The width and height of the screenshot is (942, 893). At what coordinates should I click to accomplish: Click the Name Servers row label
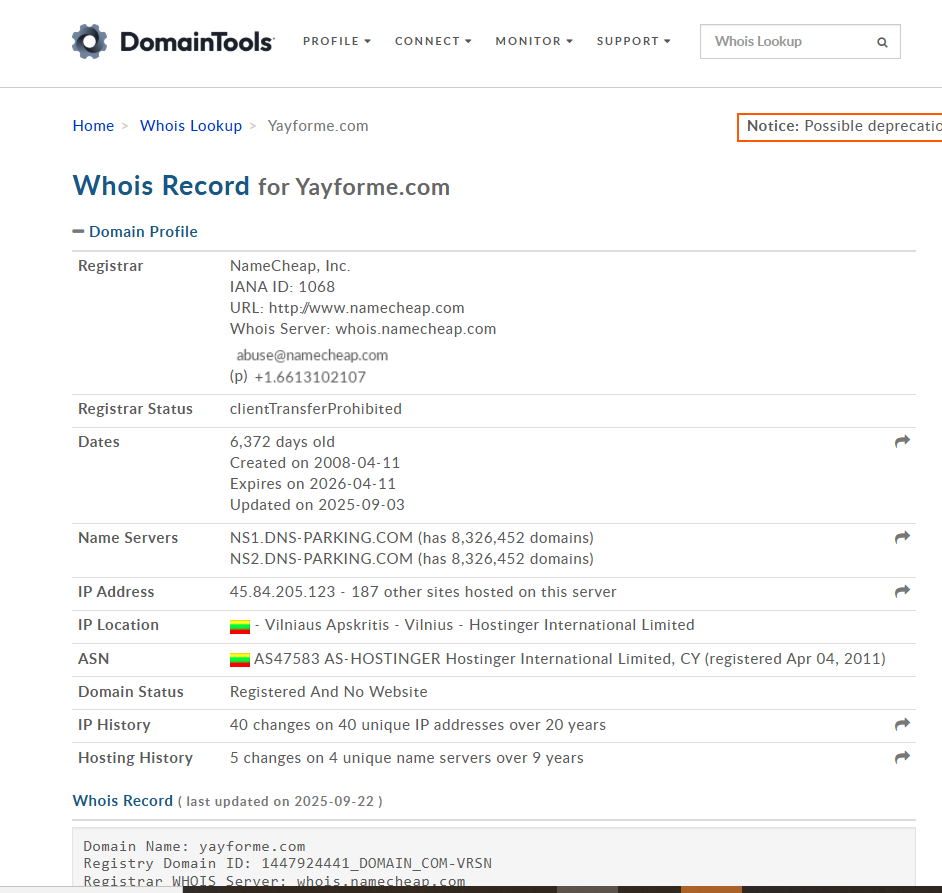tap(128, 538)
